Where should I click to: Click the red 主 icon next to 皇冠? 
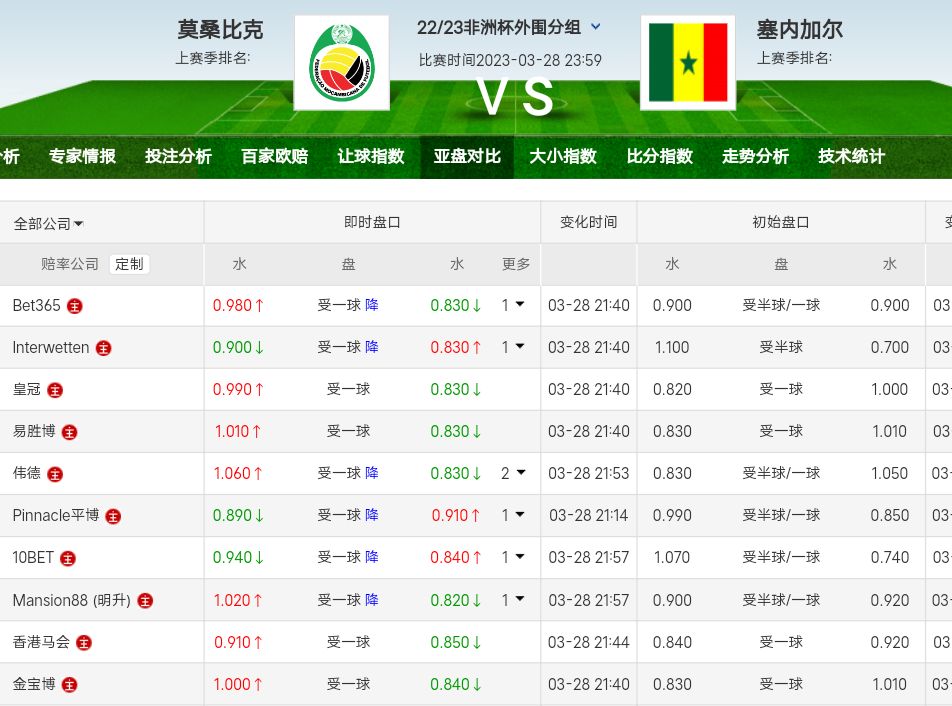[x=55, y=390]
